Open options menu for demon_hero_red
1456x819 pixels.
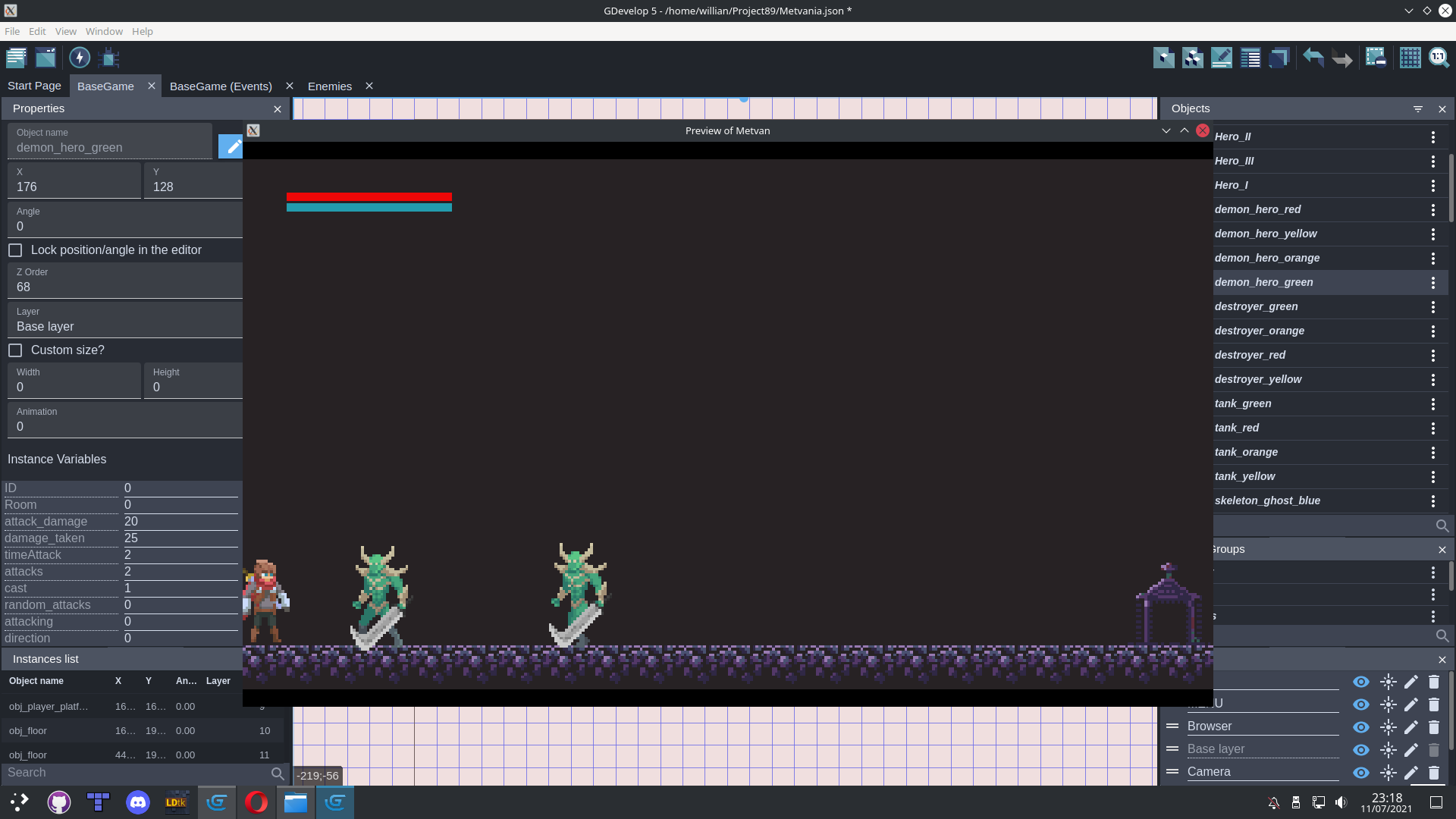point(1432,210)
